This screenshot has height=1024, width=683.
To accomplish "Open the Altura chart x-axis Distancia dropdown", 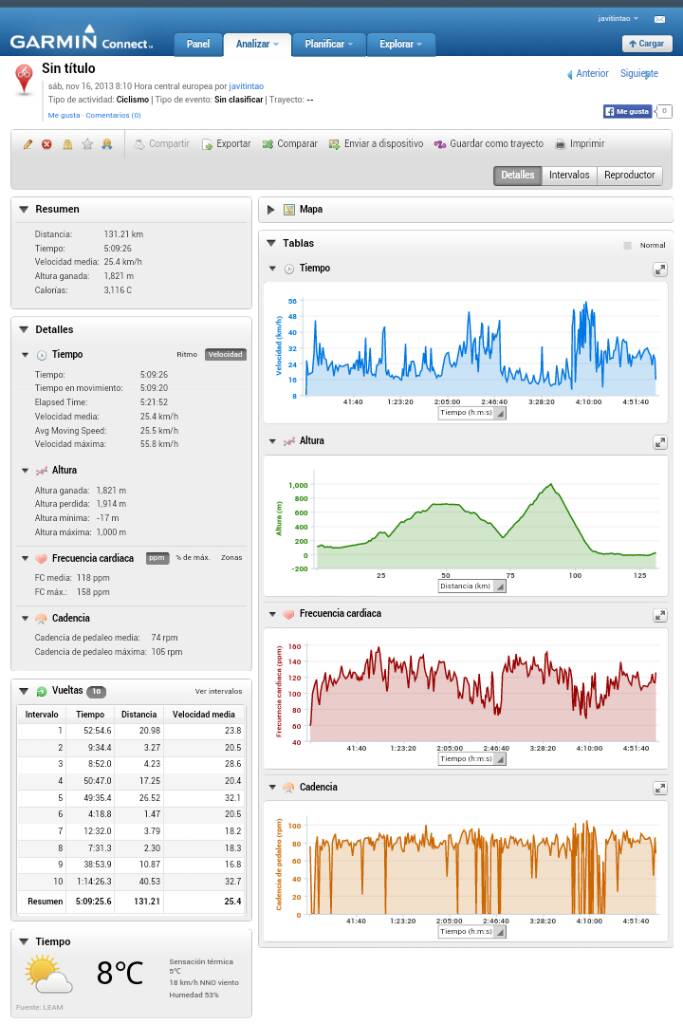I will 472,586.
